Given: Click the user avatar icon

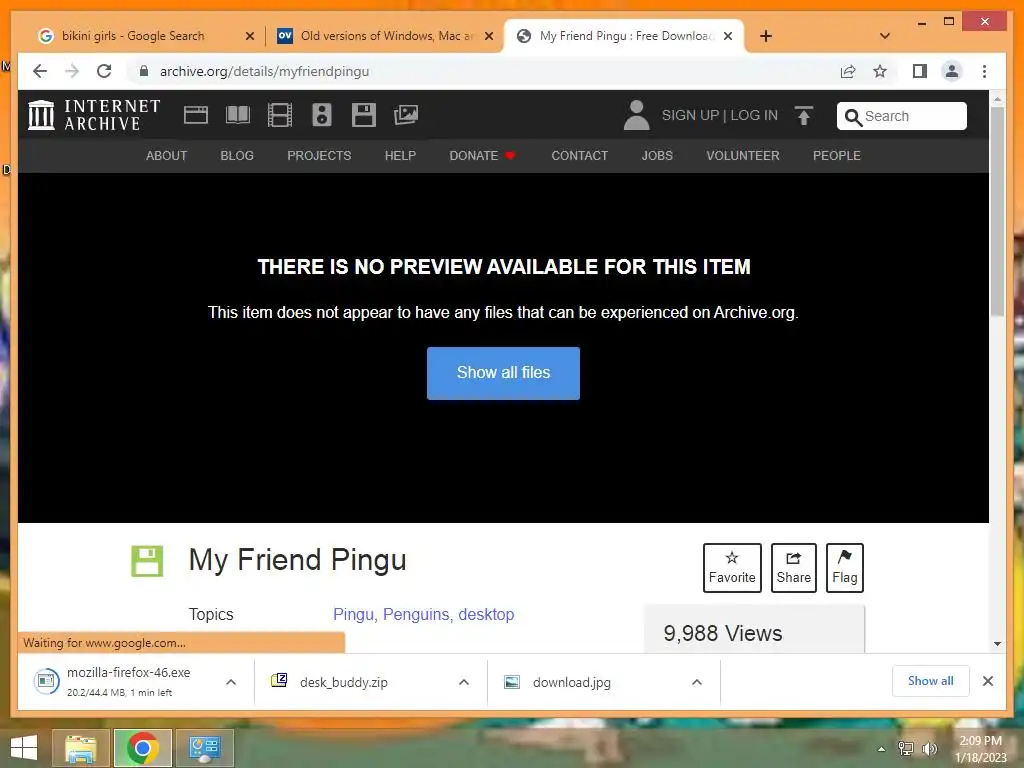Looking at the screenshot, I should click(636, 115).
